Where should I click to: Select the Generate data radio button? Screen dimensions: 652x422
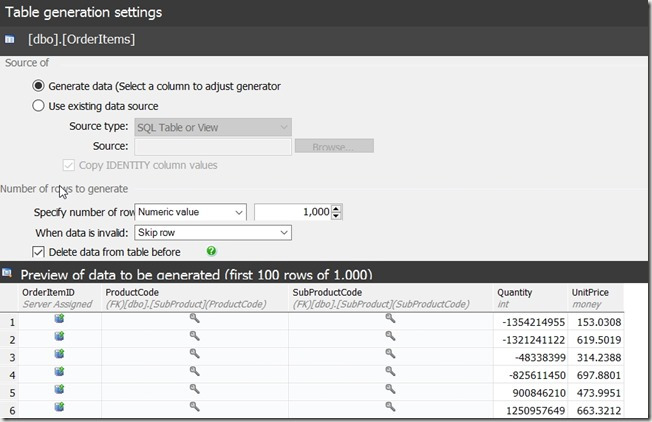click(x=39, y=86)
